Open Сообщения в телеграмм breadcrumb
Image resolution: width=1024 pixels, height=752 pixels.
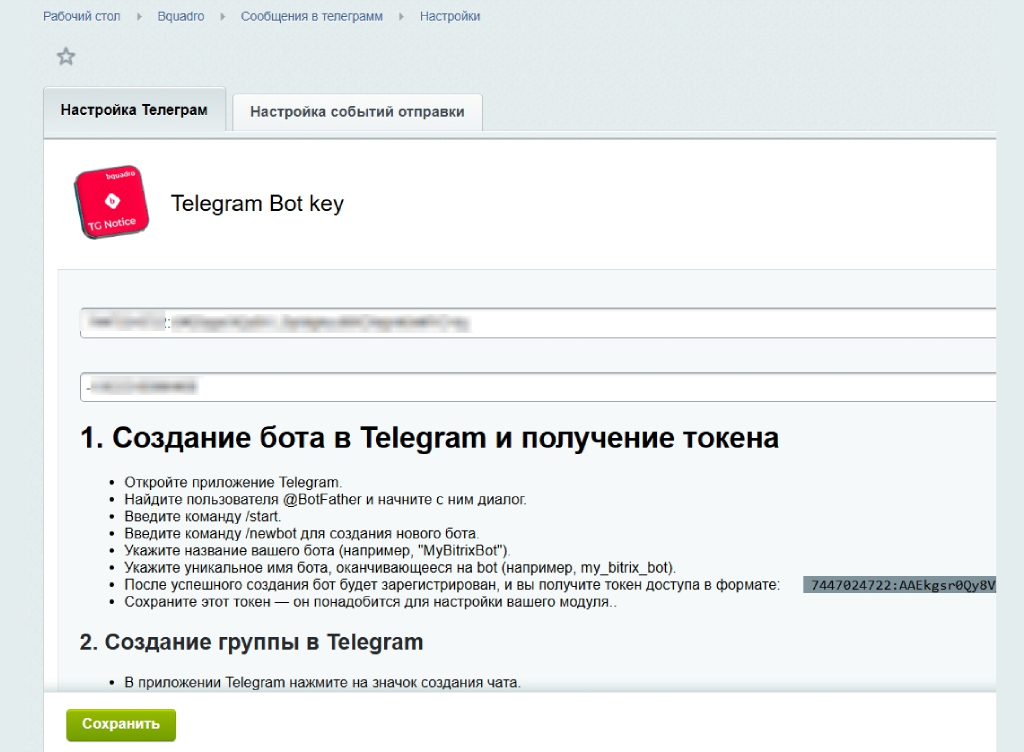(x=311, y=17)
